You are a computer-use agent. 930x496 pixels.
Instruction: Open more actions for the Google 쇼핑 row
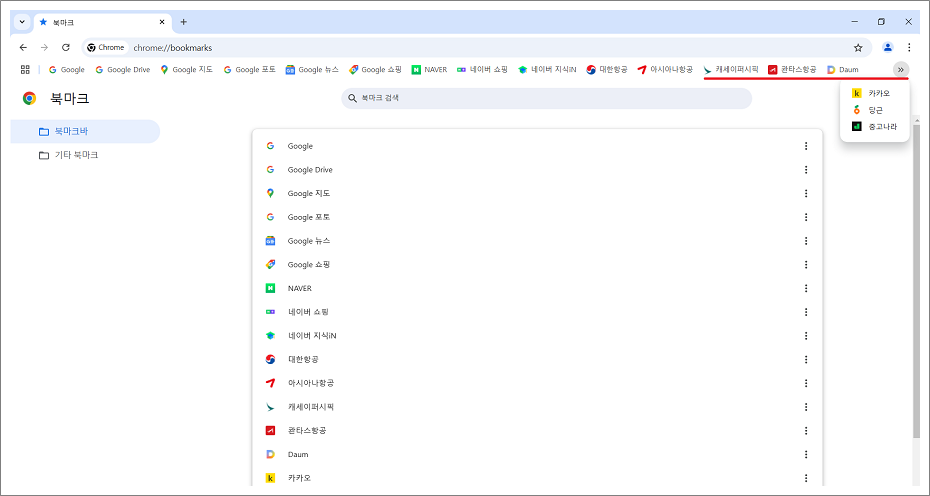805,265
